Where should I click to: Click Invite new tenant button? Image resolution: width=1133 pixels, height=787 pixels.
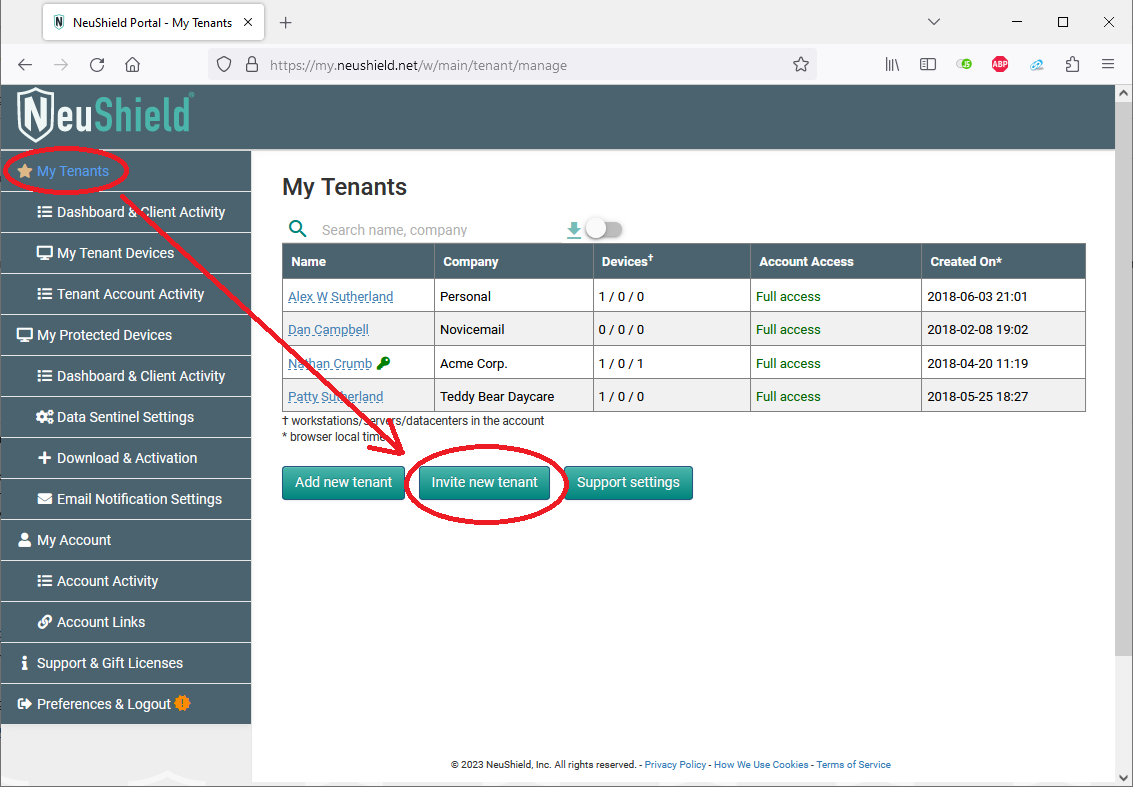(x=484, y=483)
